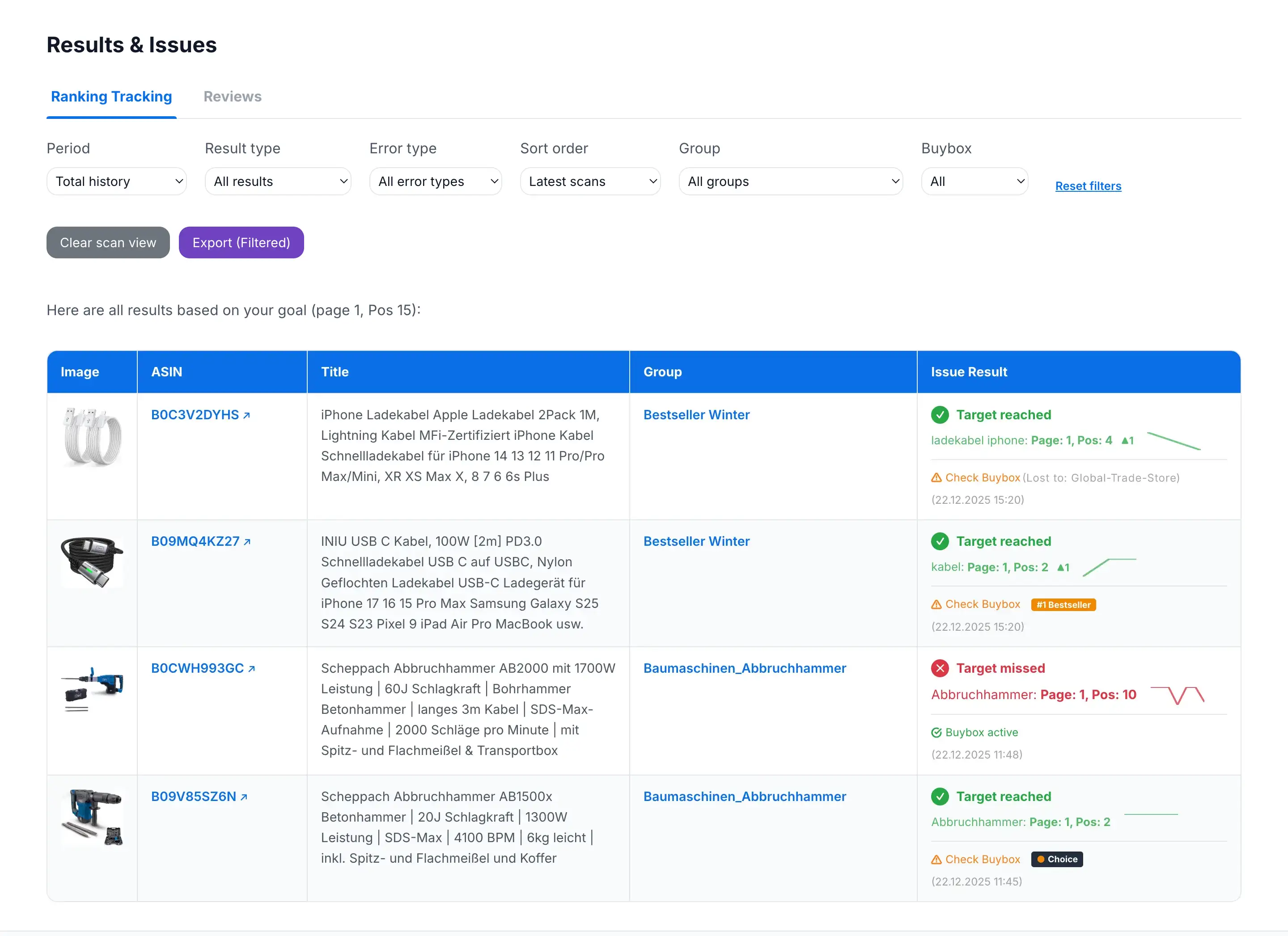The height and width of the screenshot is (936, 1288).
Task: Open the Result type dropdown
Action: click(x=278, y=181)
